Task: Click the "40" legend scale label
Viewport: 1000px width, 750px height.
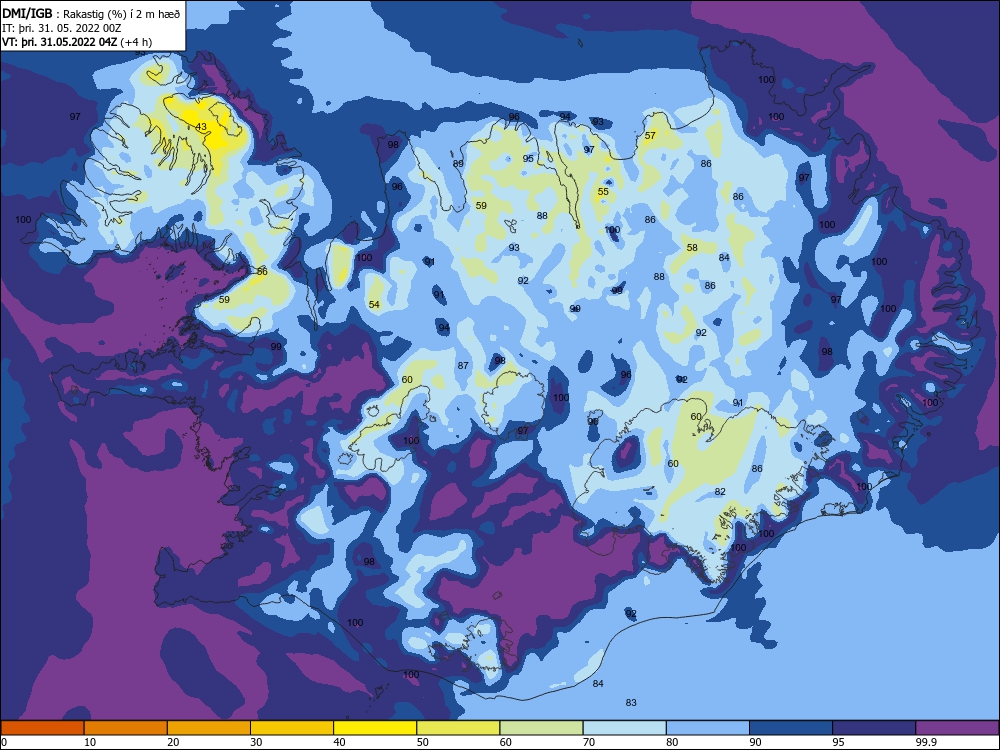Action: click(x=339, y=742)
